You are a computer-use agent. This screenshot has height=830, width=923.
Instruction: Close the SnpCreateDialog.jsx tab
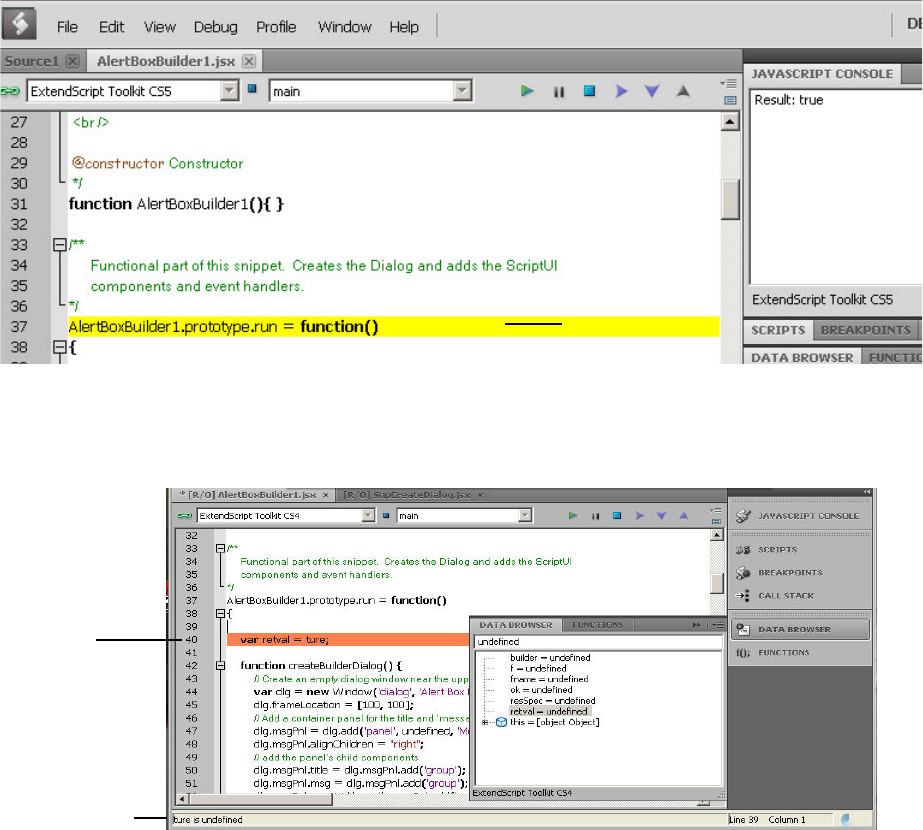tap(480, 495)
